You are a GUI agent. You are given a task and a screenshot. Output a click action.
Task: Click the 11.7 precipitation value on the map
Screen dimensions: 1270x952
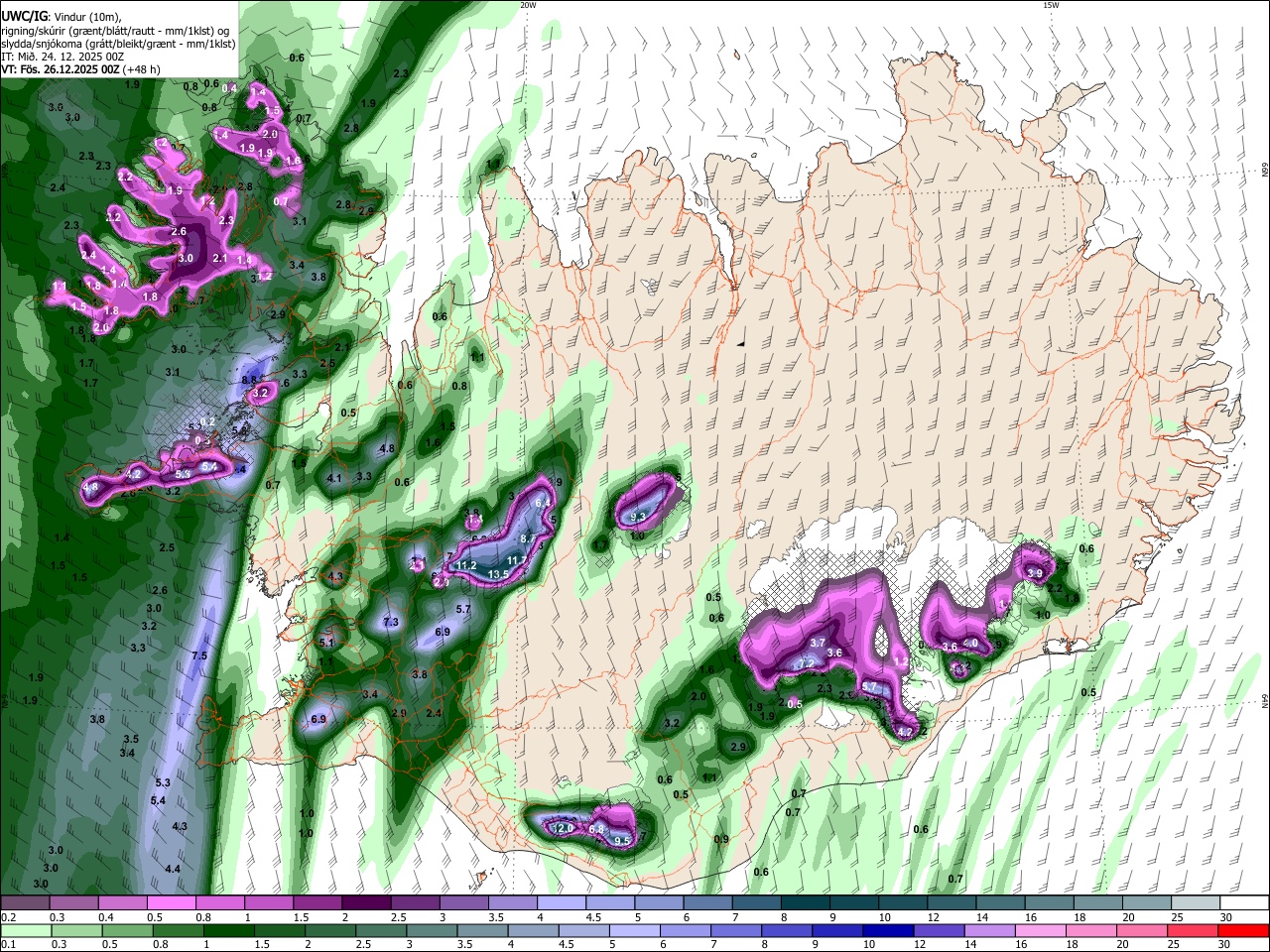point(517,560)
